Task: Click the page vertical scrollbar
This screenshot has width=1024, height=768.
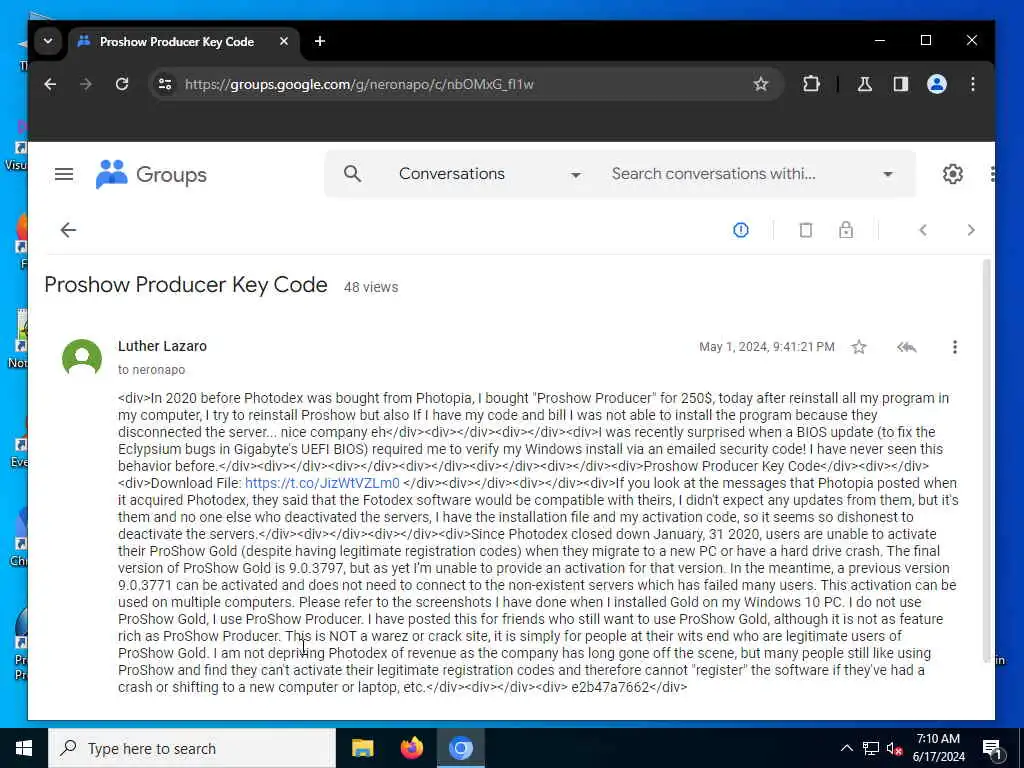Action: [987, 460]
